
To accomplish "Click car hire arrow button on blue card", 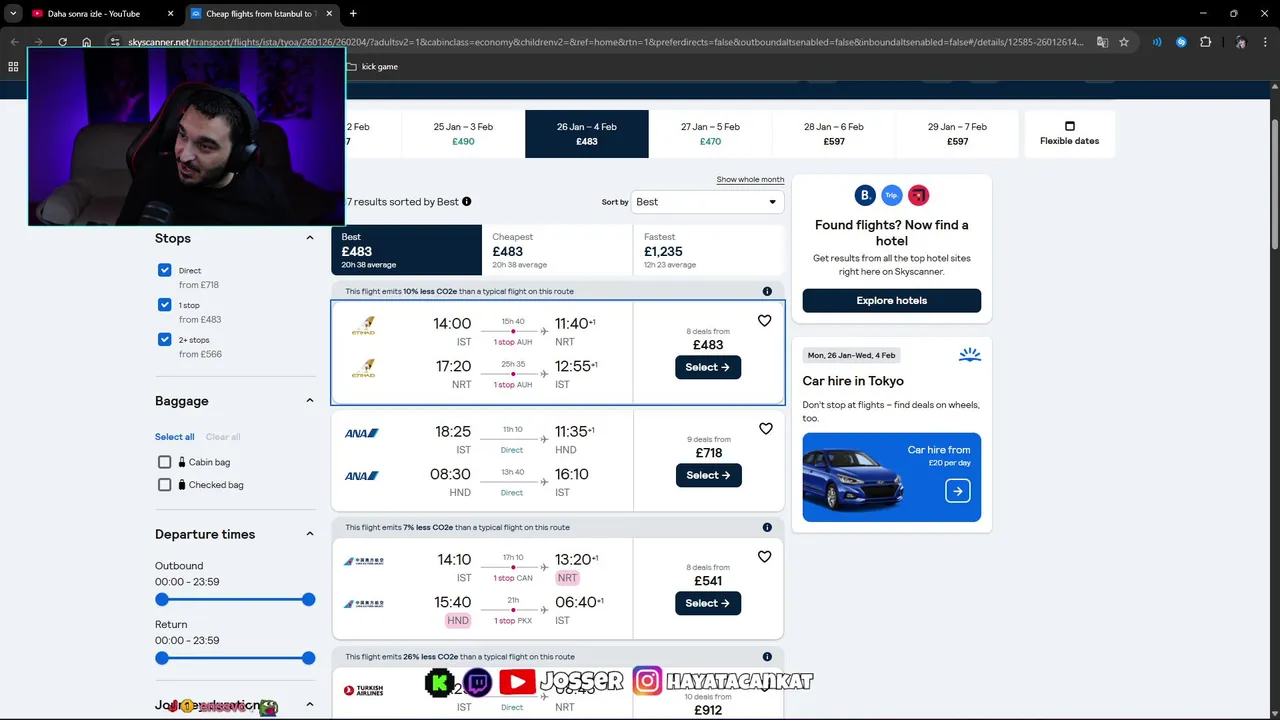I will [x=958, y=491].
